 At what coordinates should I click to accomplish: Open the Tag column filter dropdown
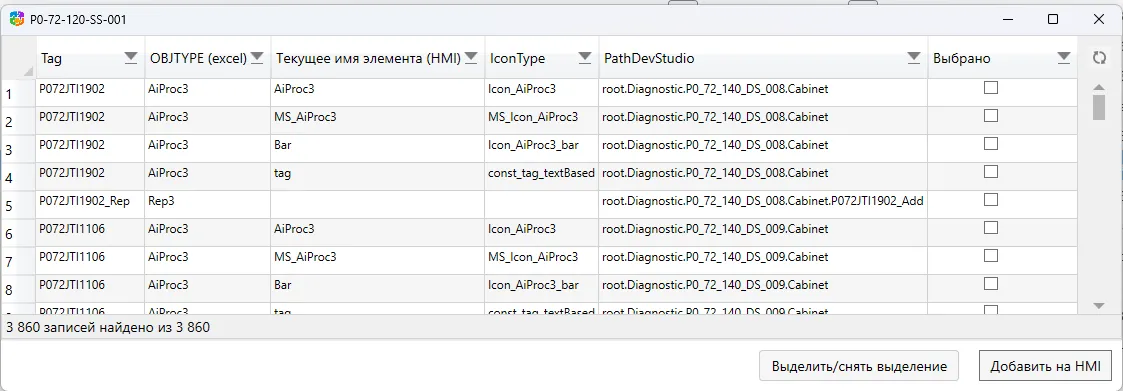click(131, 58)
